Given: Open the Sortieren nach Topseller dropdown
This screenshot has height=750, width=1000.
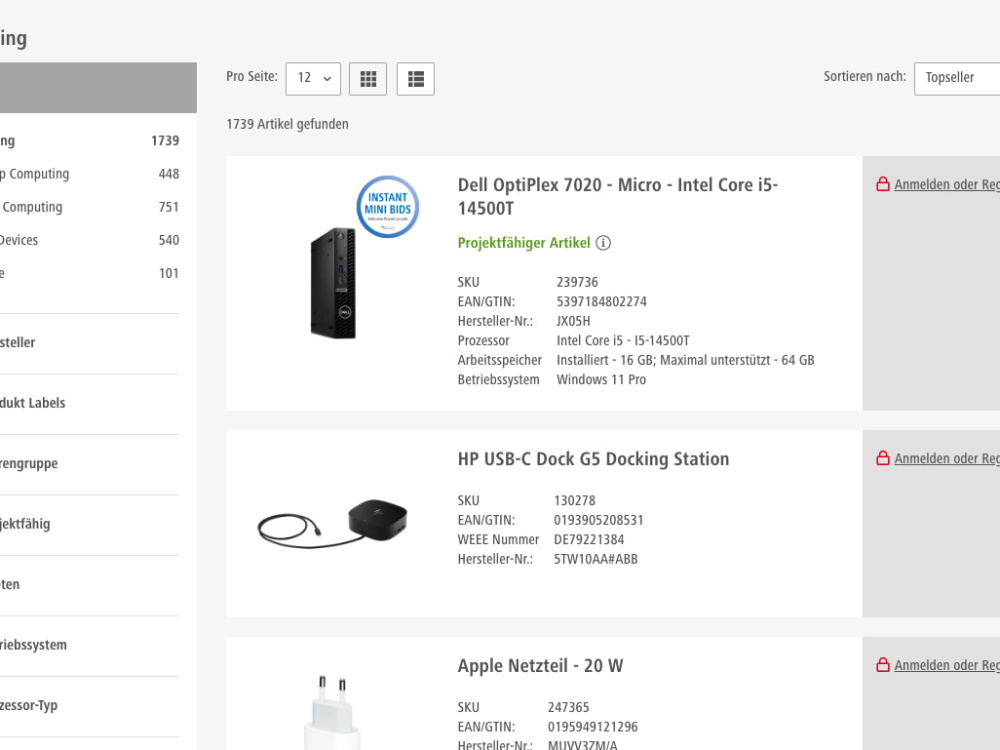Looking at the screenshot, I should [x=957, y=79].
